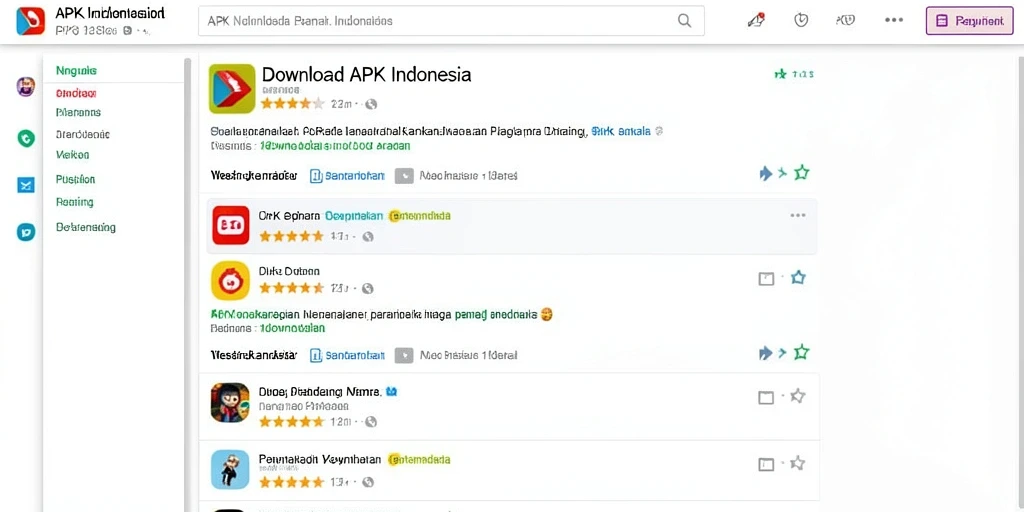
Task: Click the blue envelope sidebar icon
Action: 25,185
